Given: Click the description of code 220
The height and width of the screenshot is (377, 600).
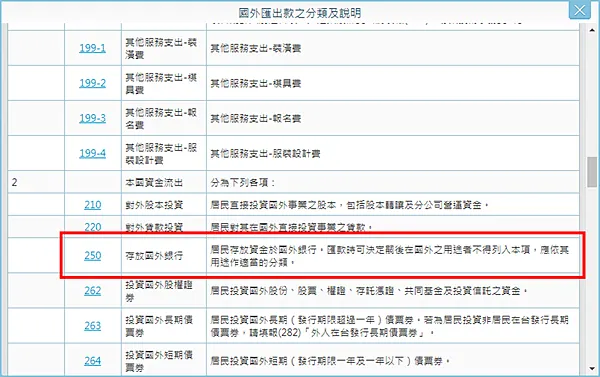Looking at the screenshot, I should (x=292, y=227).
